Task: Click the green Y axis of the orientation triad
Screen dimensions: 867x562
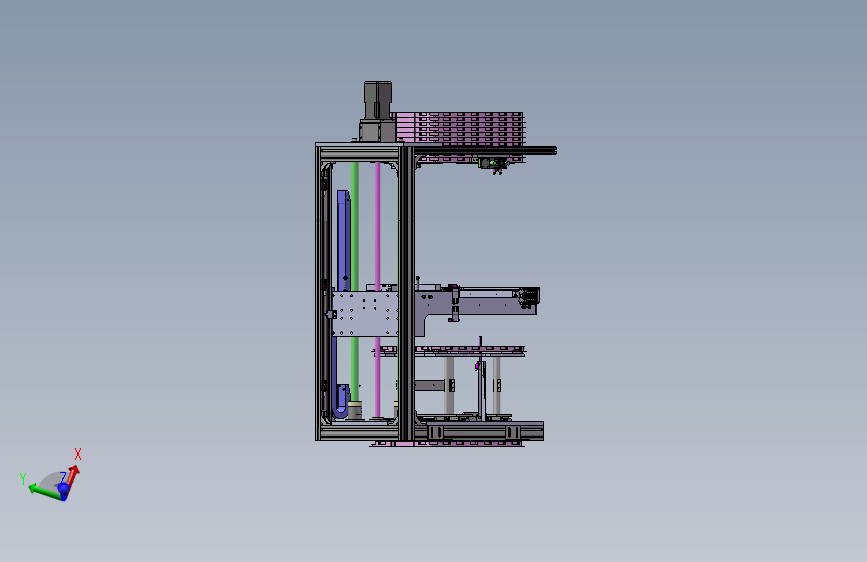Action: (43, 491)
